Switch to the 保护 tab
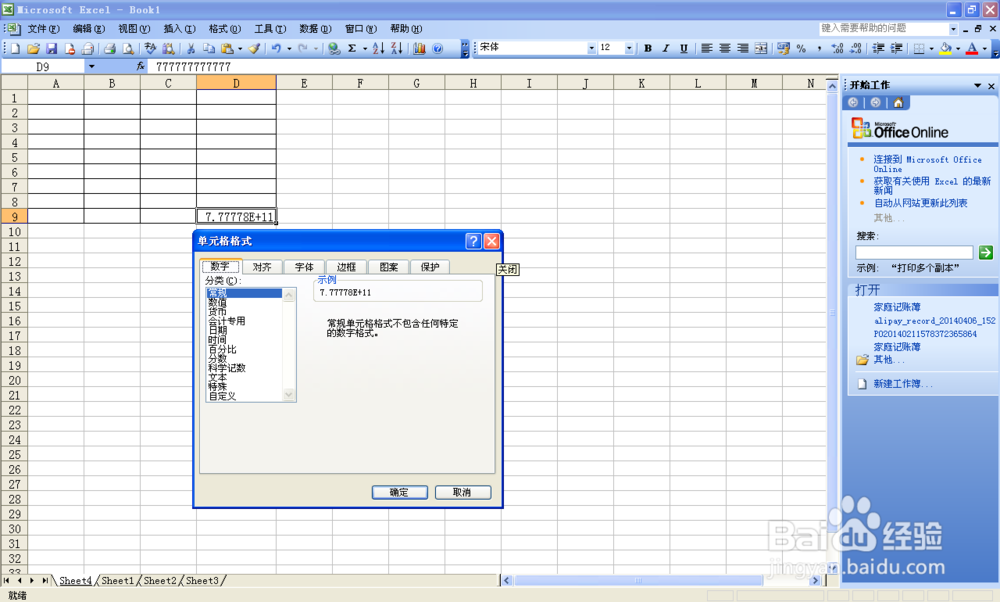 tap(430, 267)
